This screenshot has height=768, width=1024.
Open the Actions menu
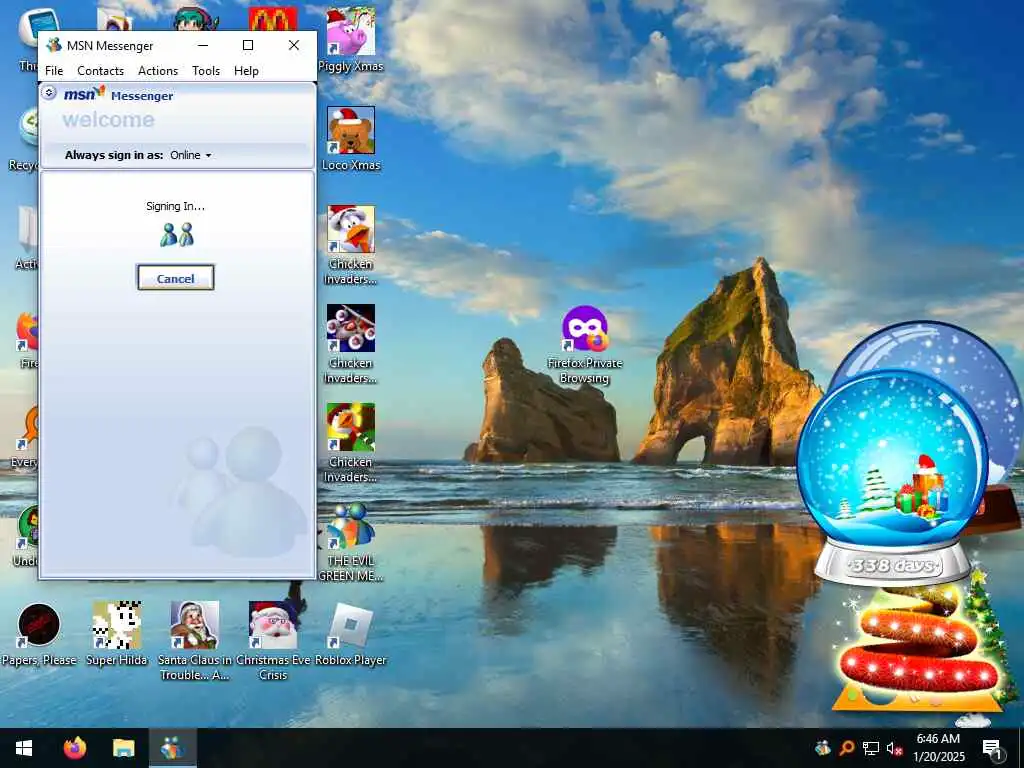pyautogui.click(x=158, y=71)
